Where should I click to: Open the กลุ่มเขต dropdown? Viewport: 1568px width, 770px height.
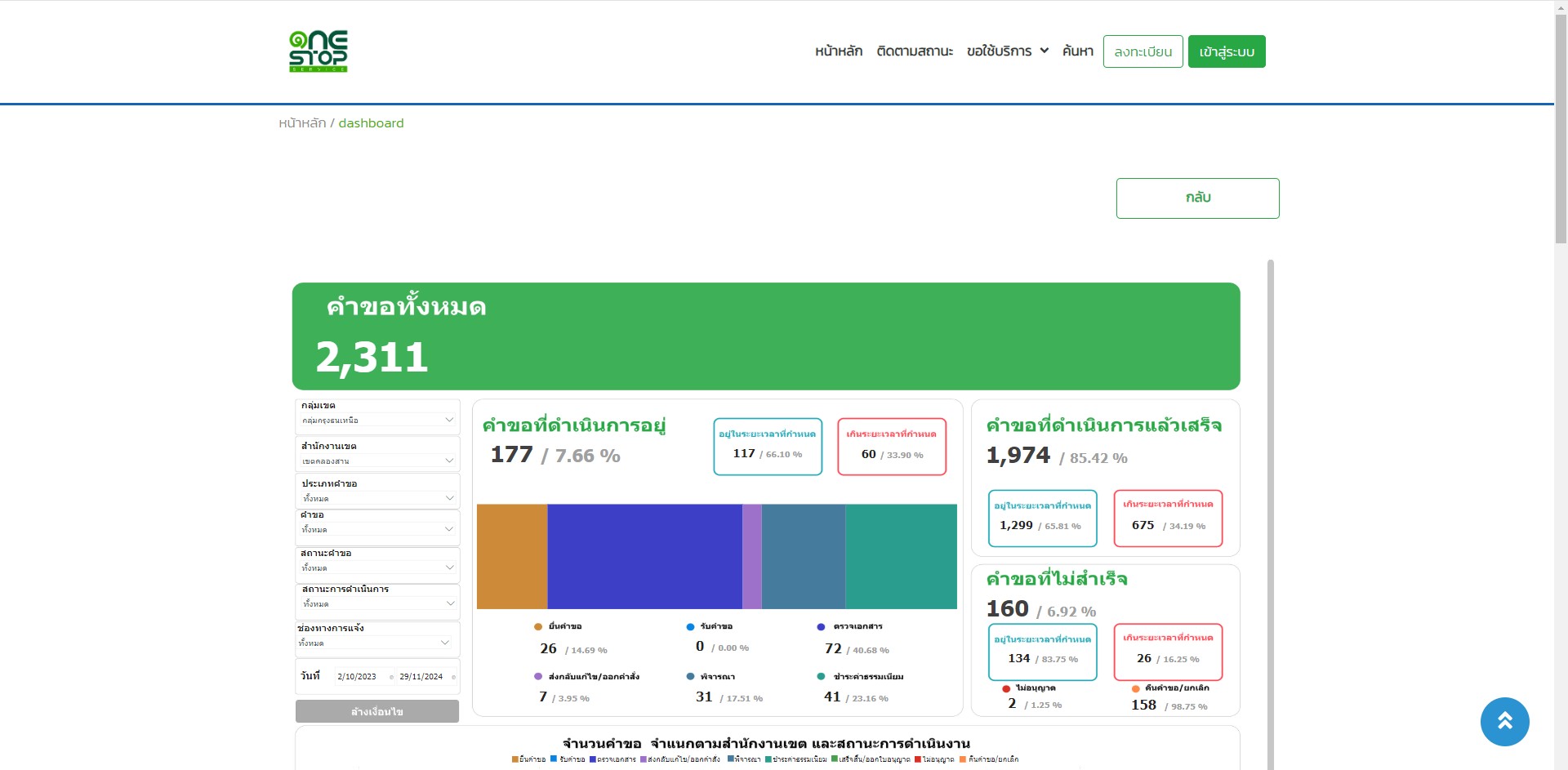pos(377,420)
